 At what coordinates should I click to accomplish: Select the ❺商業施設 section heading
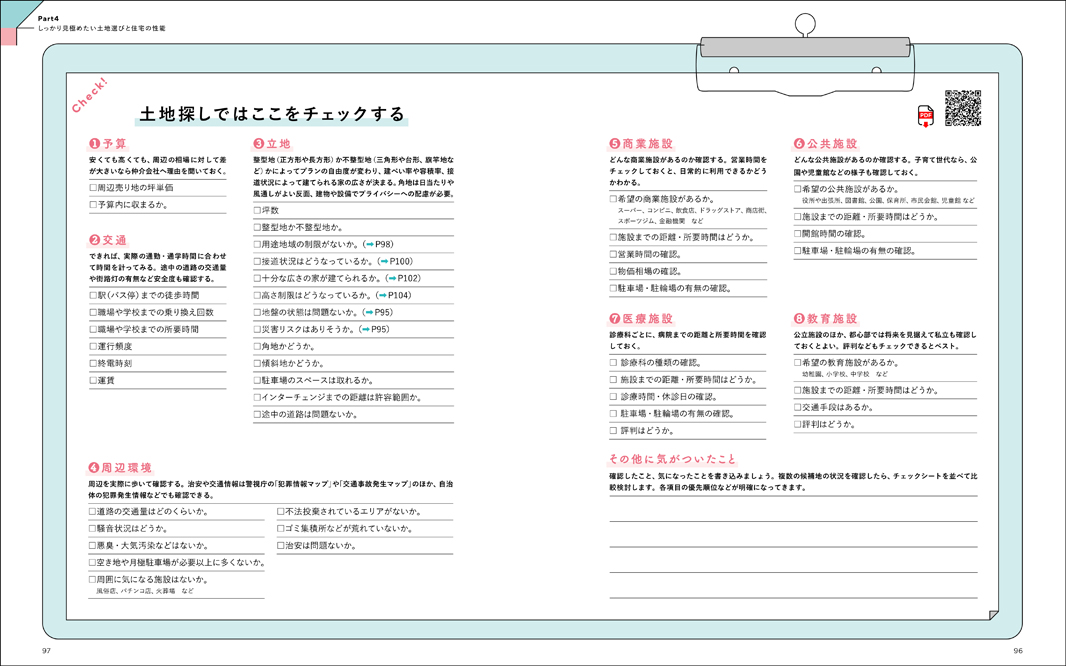click(x=641, y=144)
